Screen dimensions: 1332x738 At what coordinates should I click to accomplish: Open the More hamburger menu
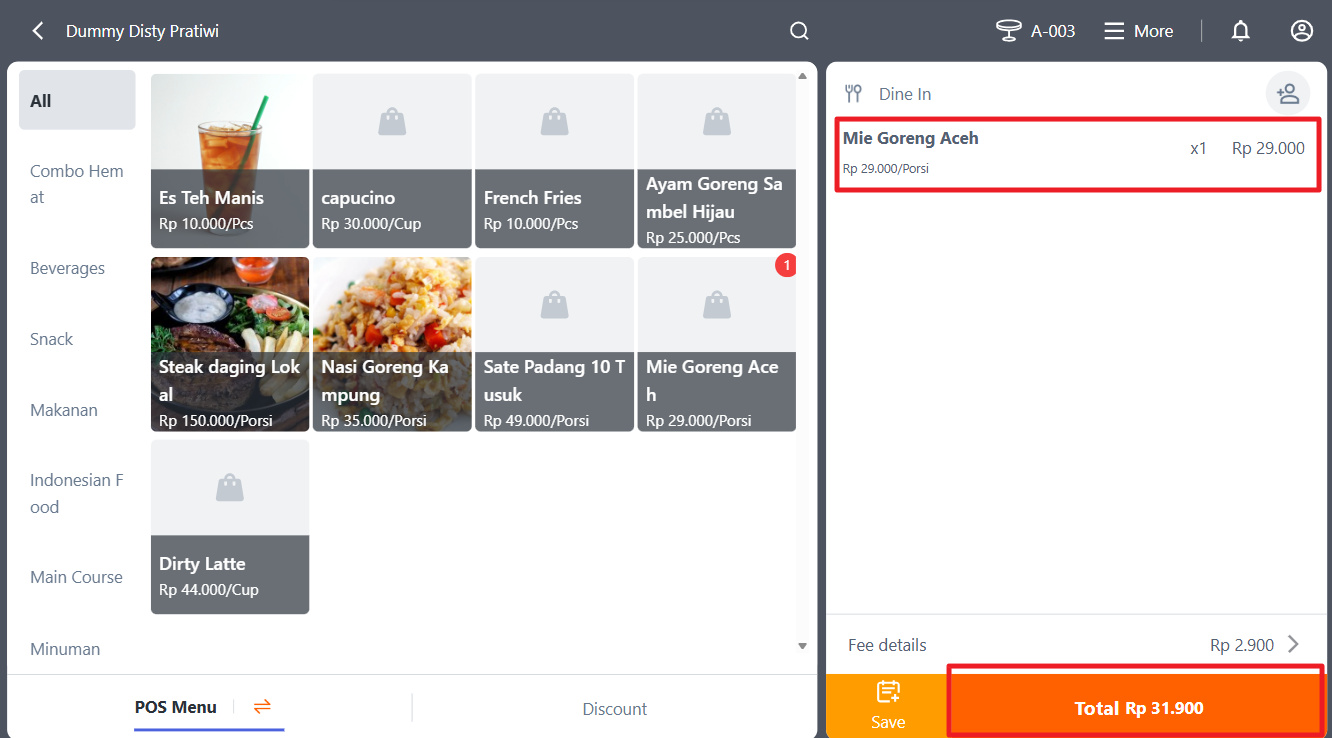[x=1114, y=31]
